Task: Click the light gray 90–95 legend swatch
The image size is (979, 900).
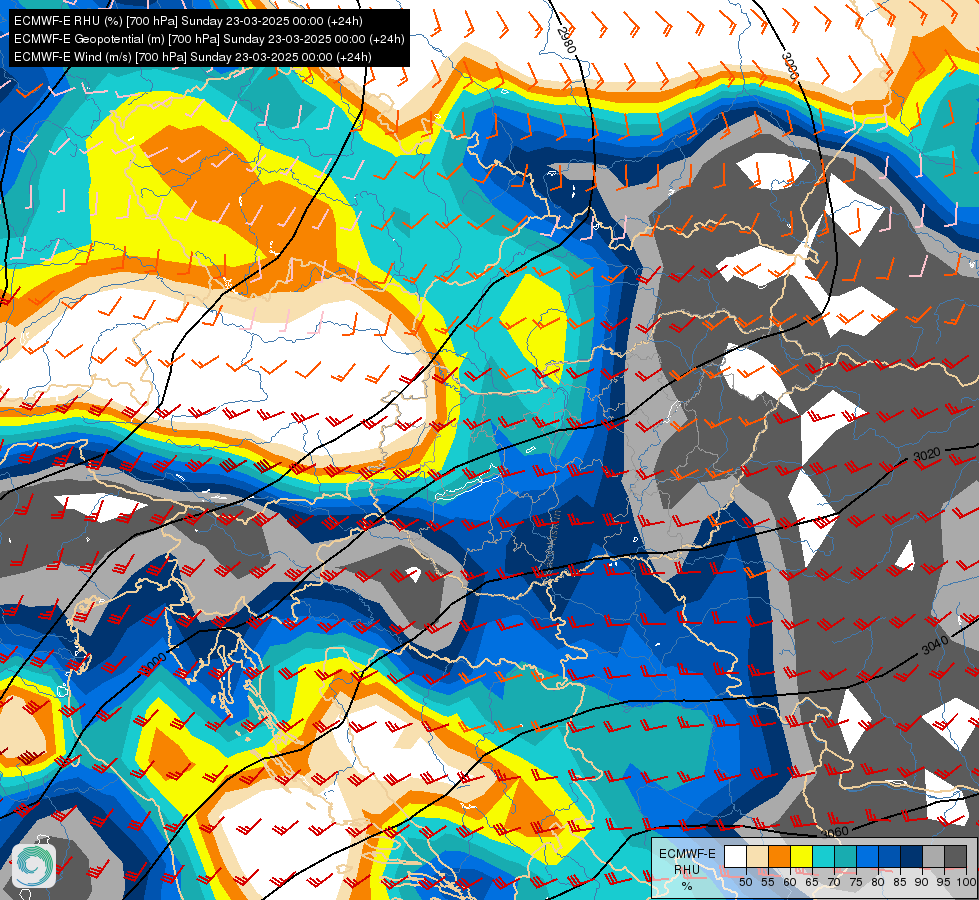Action: coord(933,856)
